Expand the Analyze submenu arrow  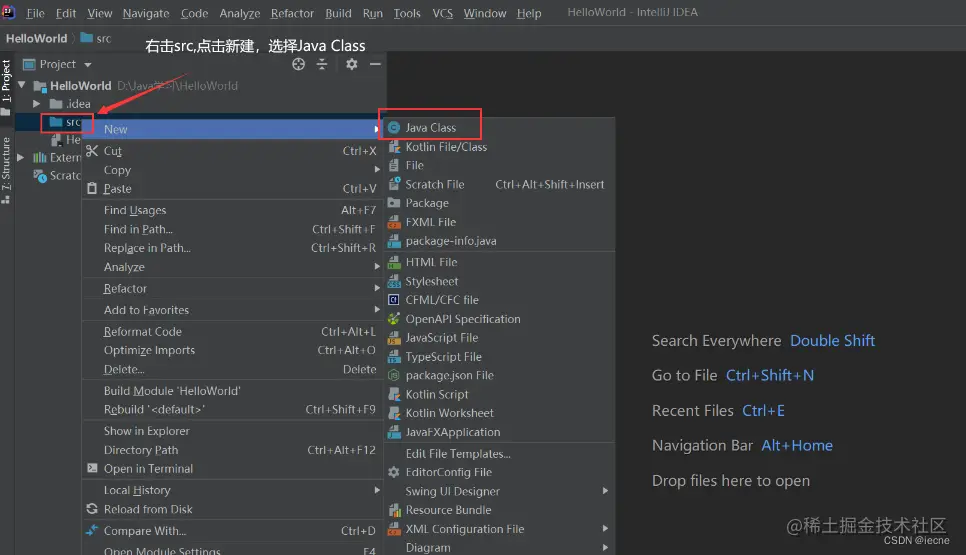(x=377, y=267)
